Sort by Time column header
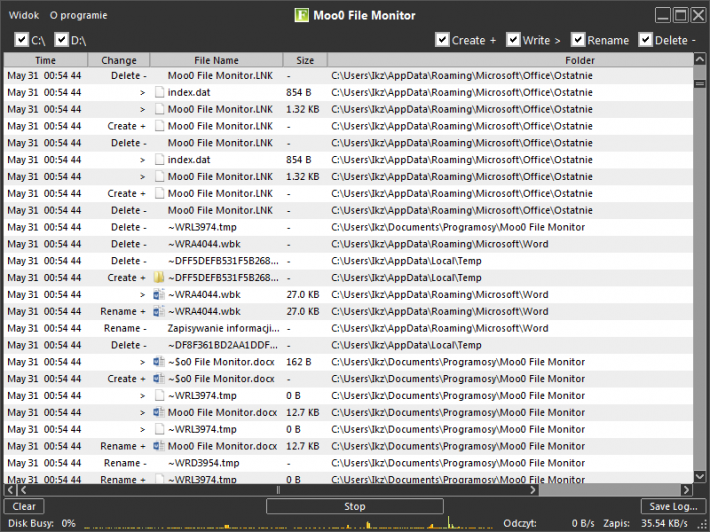 46,60
